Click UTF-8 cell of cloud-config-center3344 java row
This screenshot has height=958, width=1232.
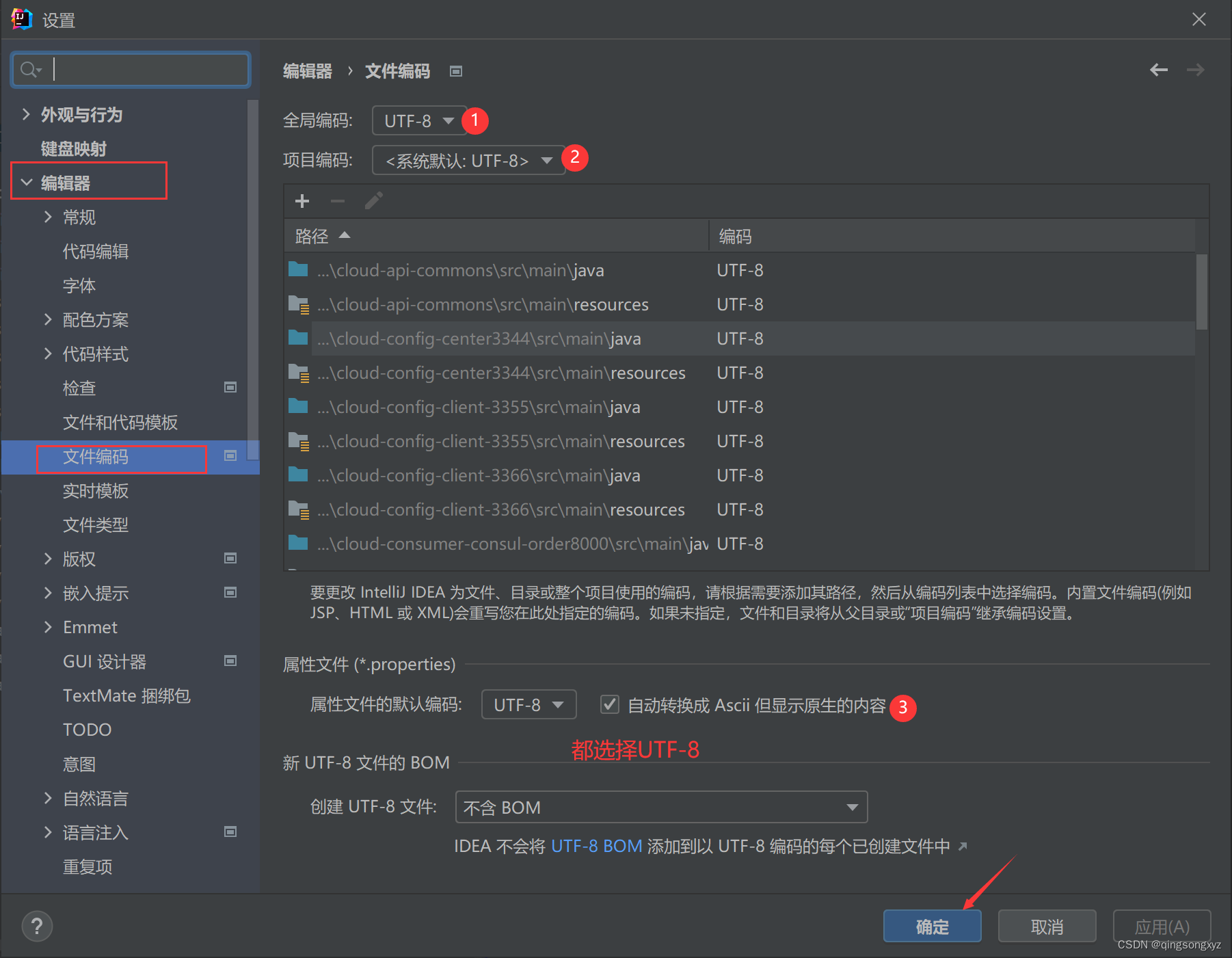pos(740,338)
